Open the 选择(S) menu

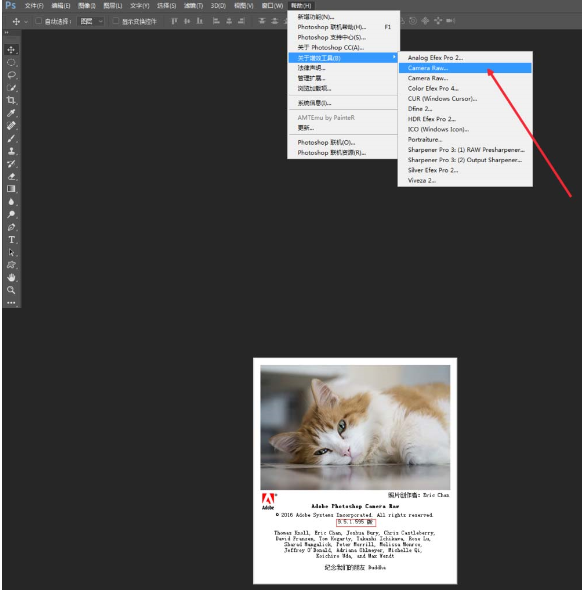tap(166, 6)
